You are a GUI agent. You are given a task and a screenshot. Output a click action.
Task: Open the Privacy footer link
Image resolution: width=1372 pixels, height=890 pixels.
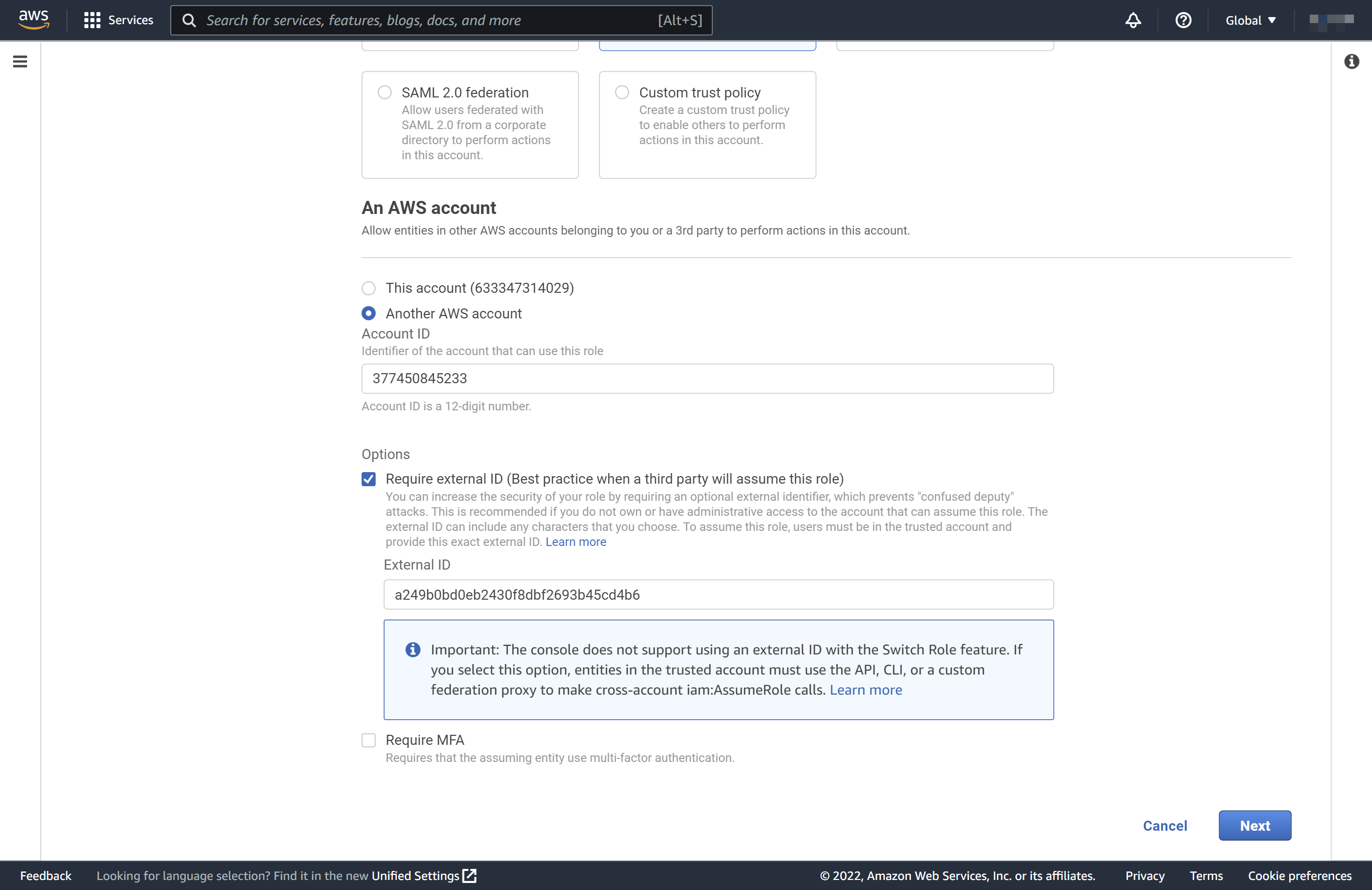[x=1145, y=875]
